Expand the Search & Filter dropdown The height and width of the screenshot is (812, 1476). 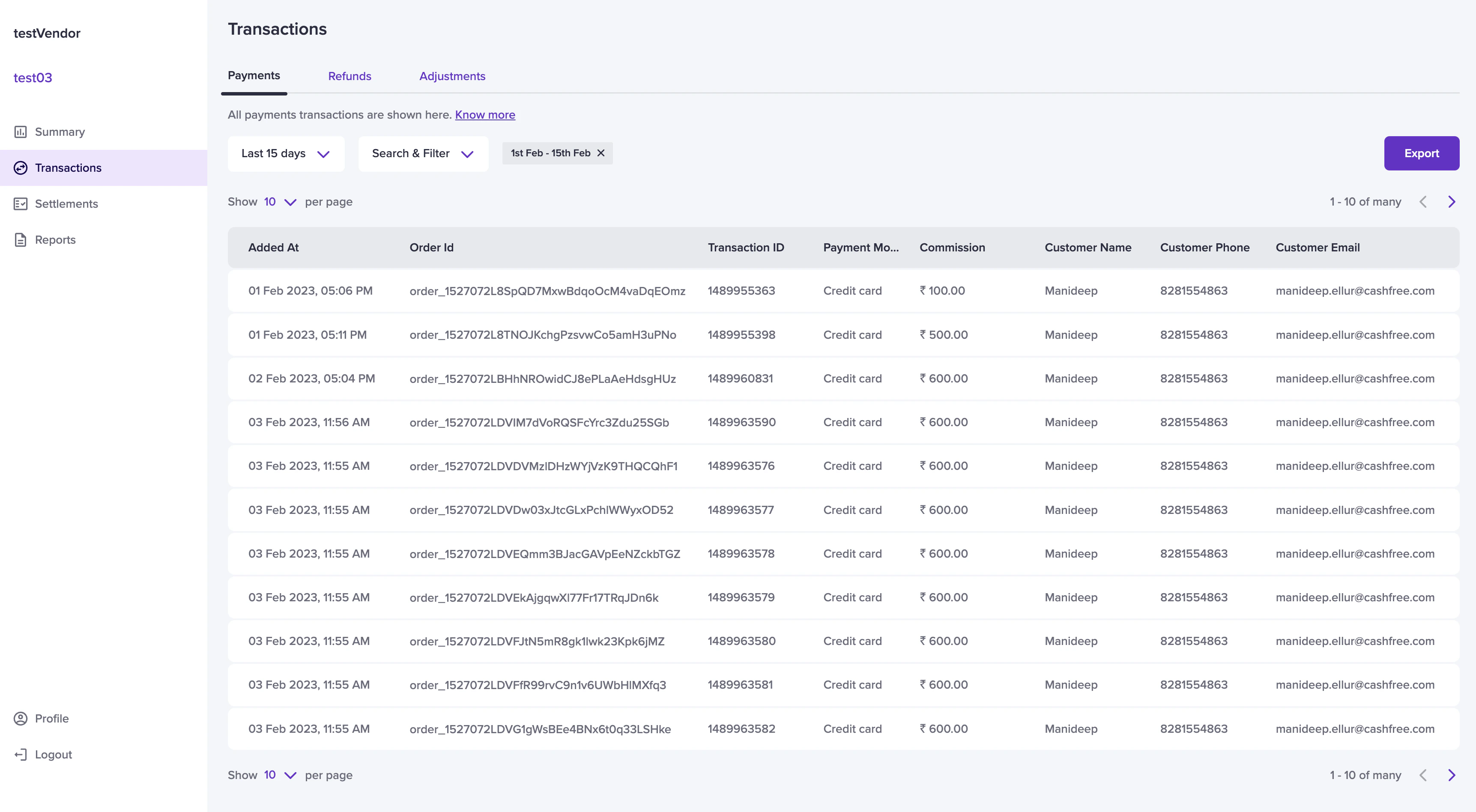[423, 154]
